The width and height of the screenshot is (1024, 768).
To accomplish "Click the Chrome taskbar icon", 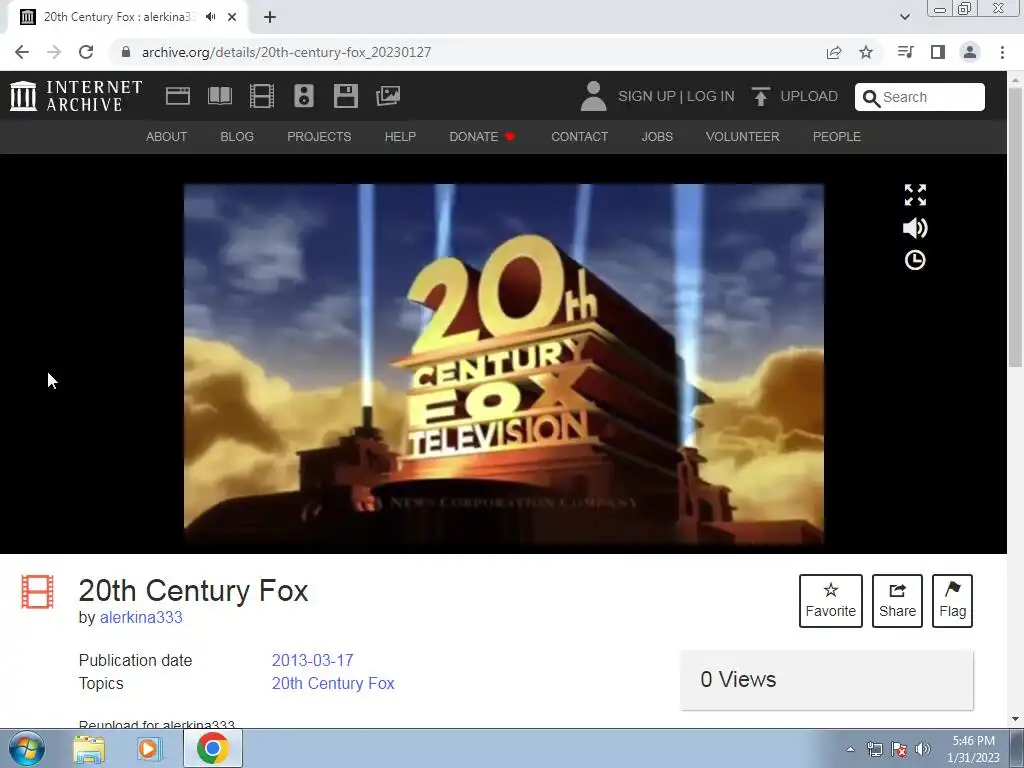I will pyautogui.click(x=213, y=748).
